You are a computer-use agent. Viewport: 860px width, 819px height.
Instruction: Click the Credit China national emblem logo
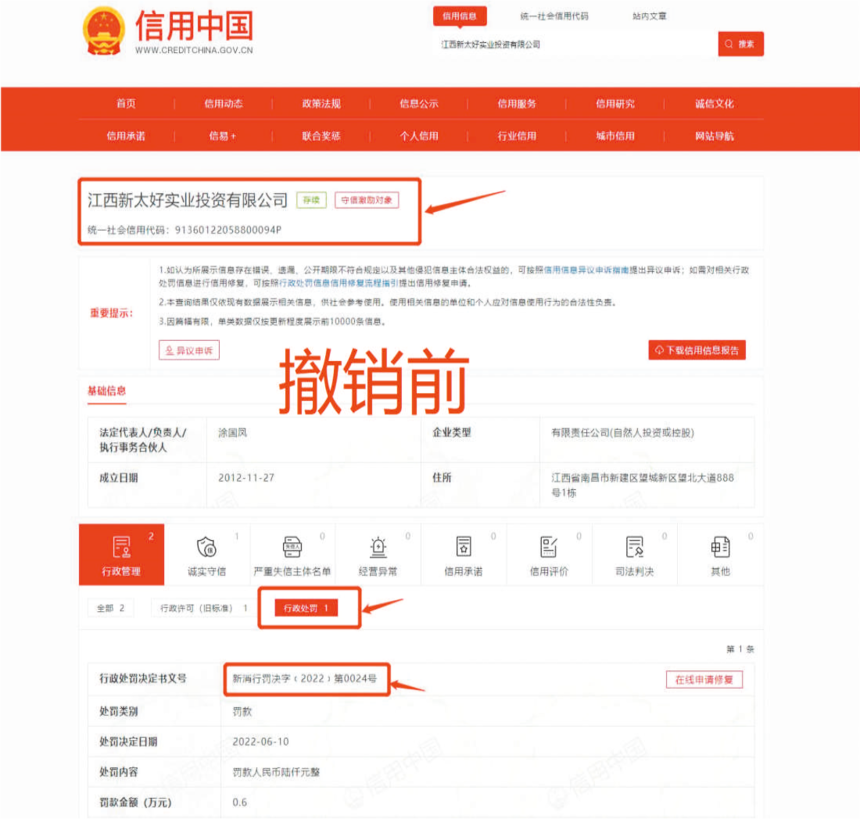coord(103,31)
